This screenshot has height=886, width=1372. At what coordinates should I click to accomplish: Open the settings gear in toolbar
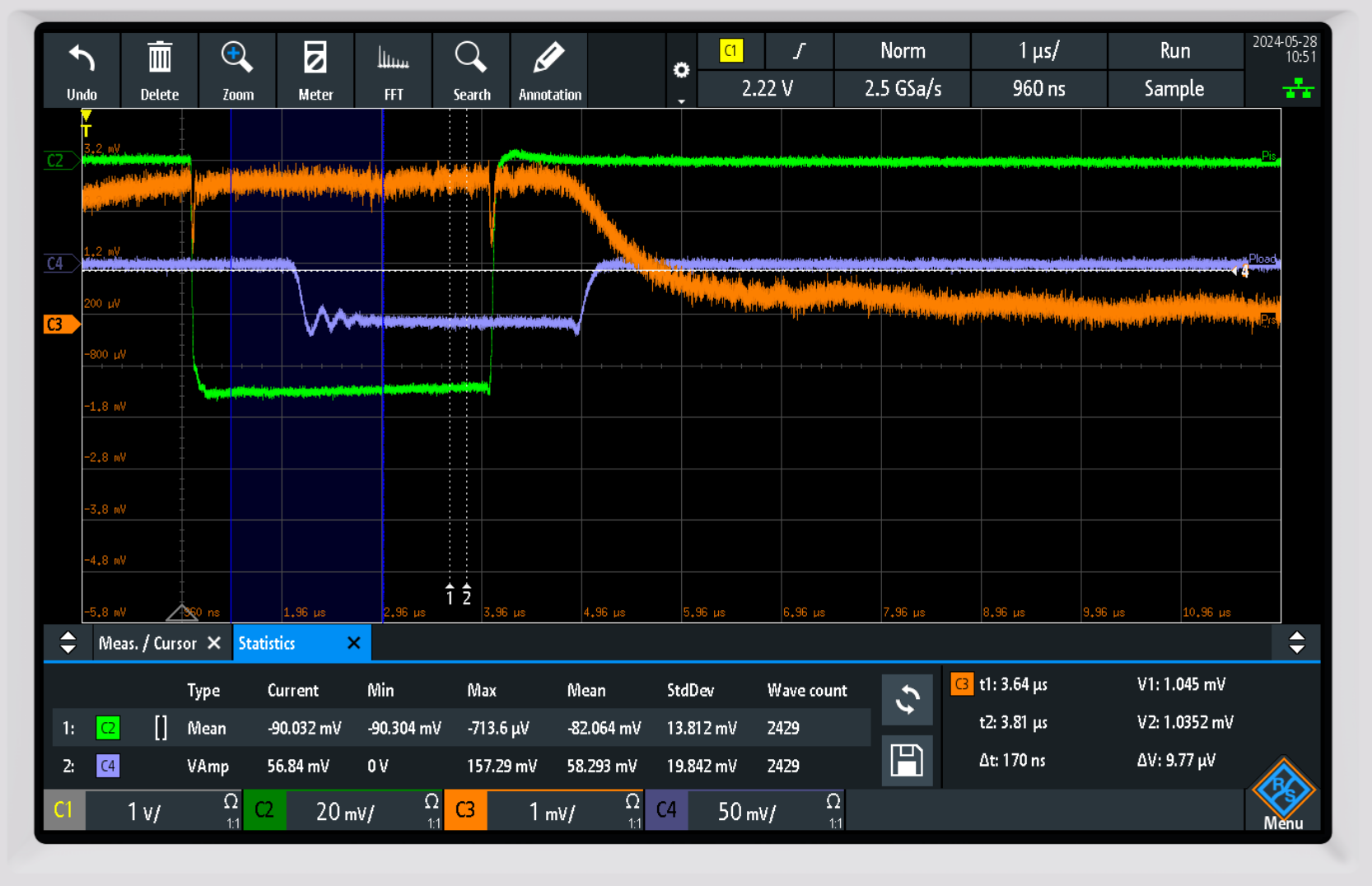click(x=681, y=71)
